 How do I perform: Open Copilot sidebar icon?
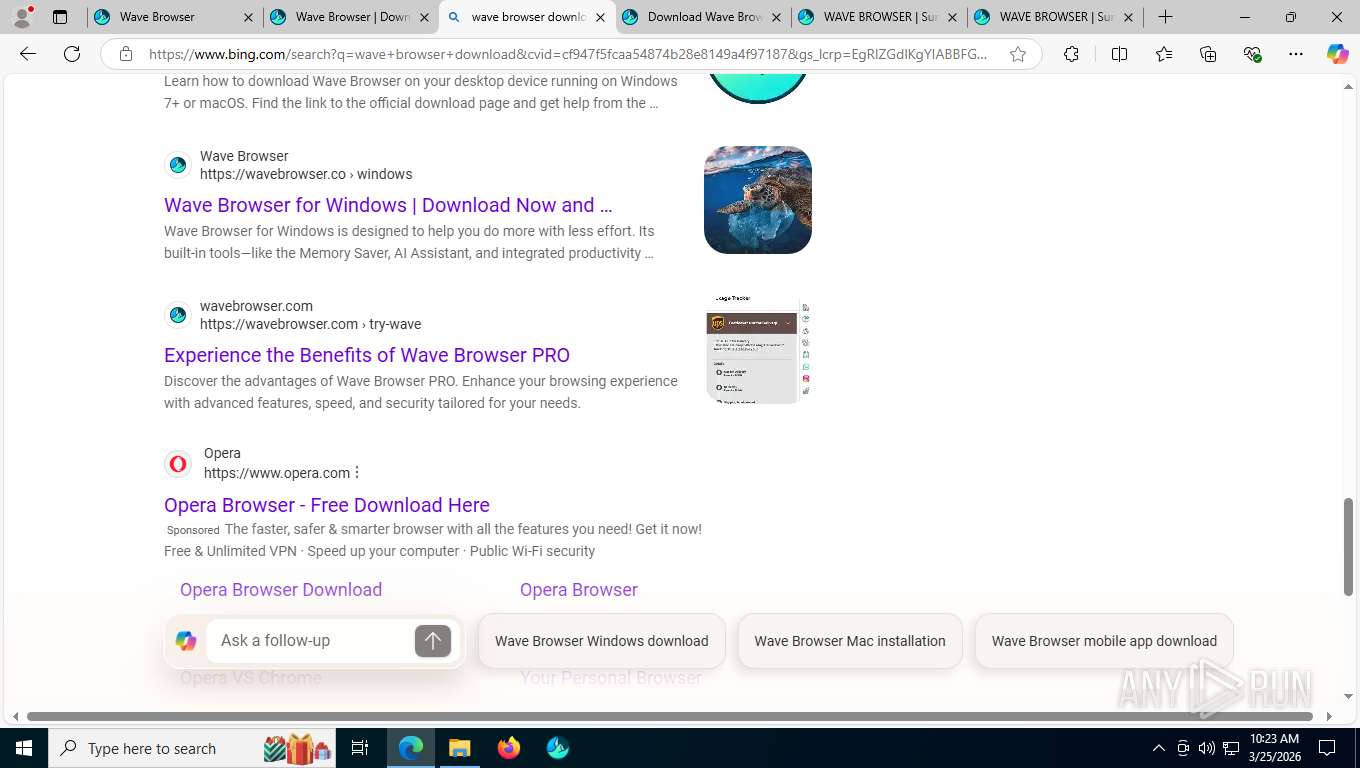tap(1337, 54)
